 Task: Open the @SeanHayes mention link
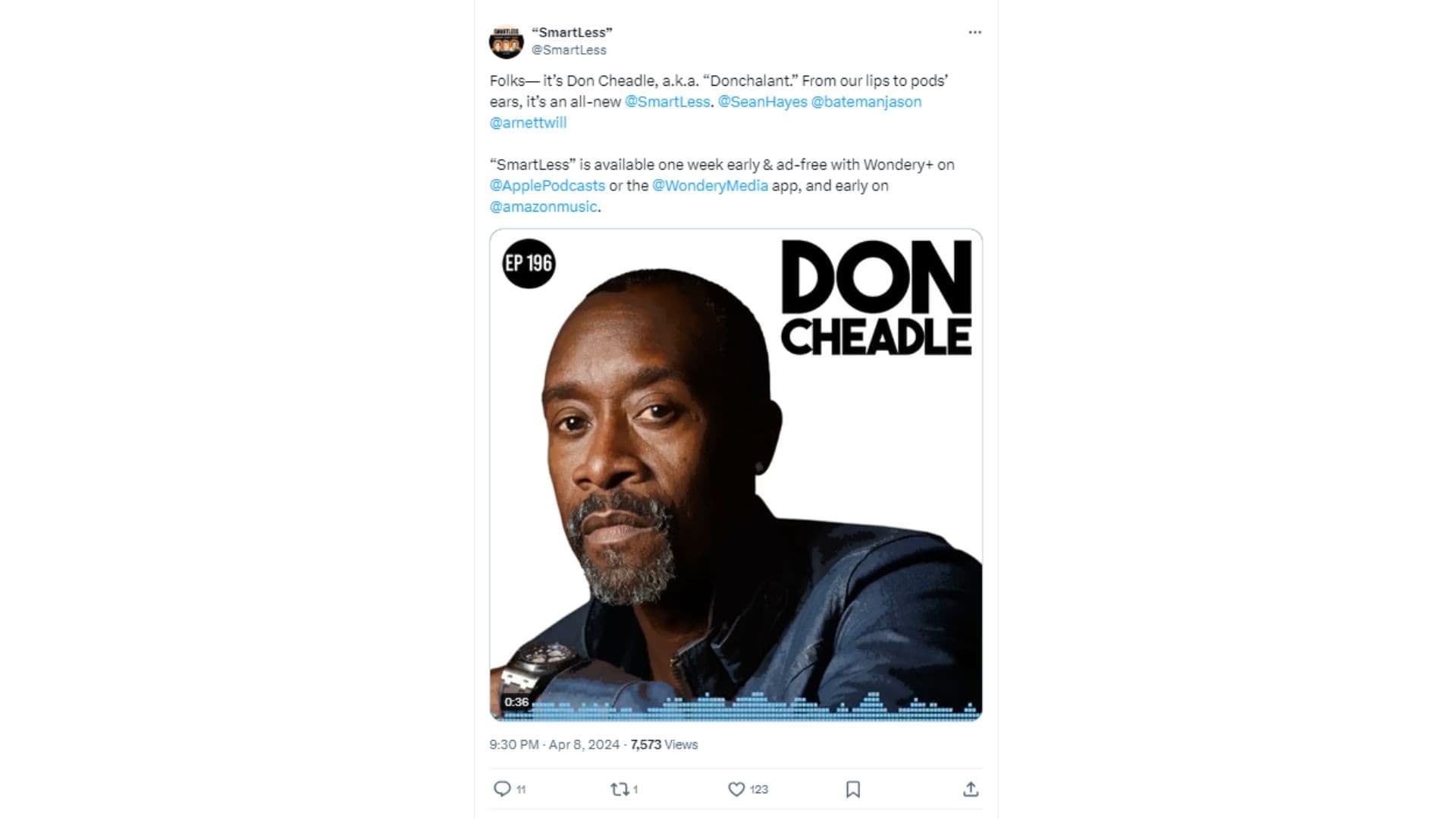click(x=762, y=102)
